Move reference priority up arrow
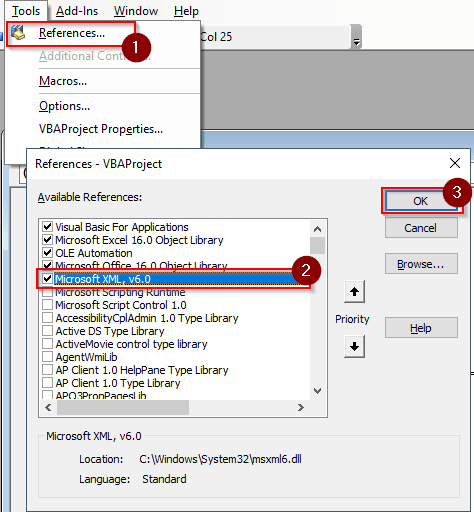474x512 pixels. [354, 292]
